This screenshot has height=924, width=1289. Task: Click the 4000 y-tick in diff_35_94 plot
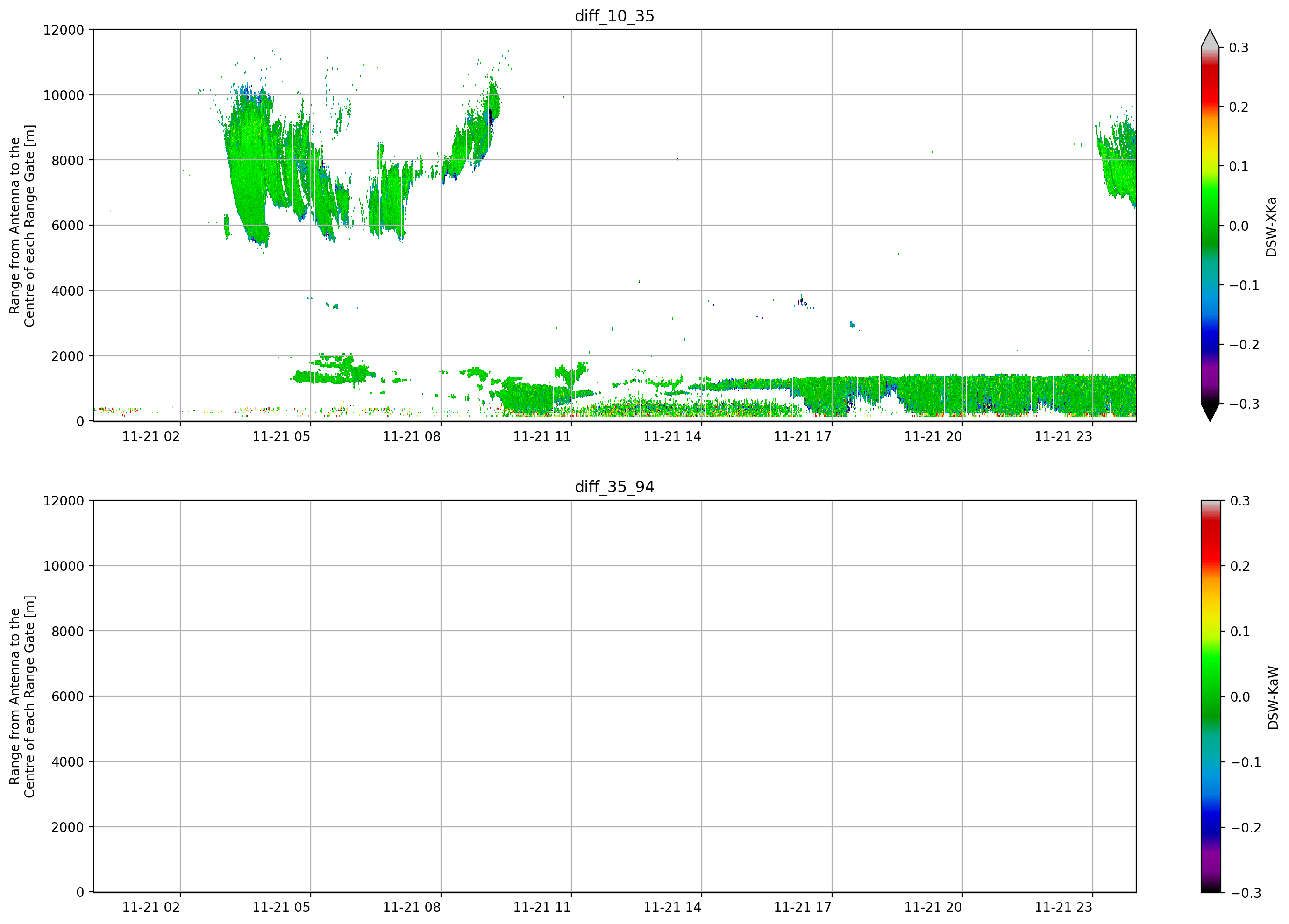click(68, 762)
